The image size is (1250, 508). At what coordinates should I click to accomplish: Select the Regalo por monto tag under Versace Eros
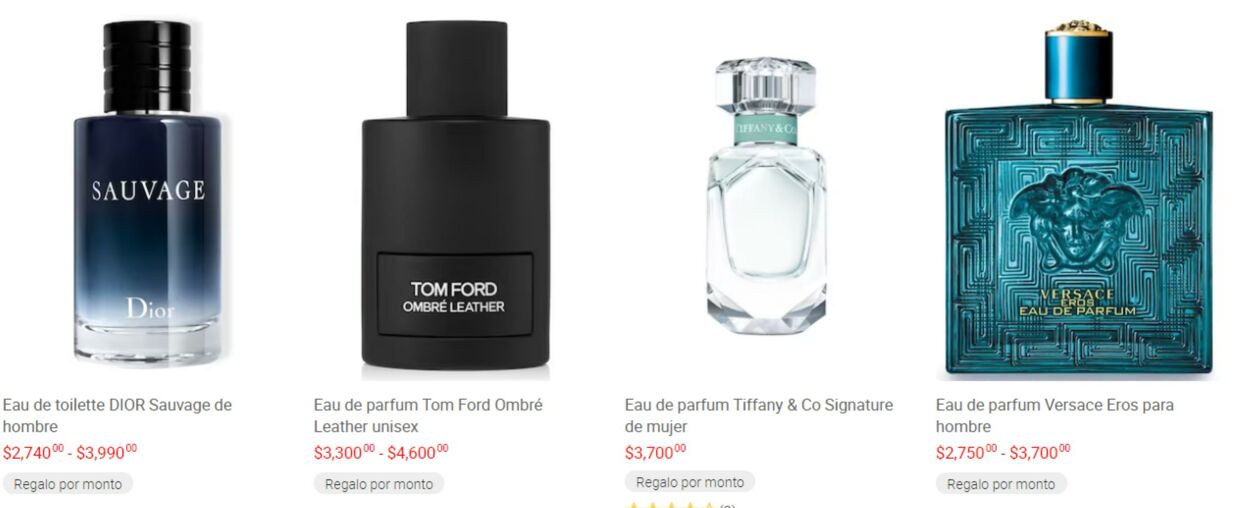tap(1001, 484)
